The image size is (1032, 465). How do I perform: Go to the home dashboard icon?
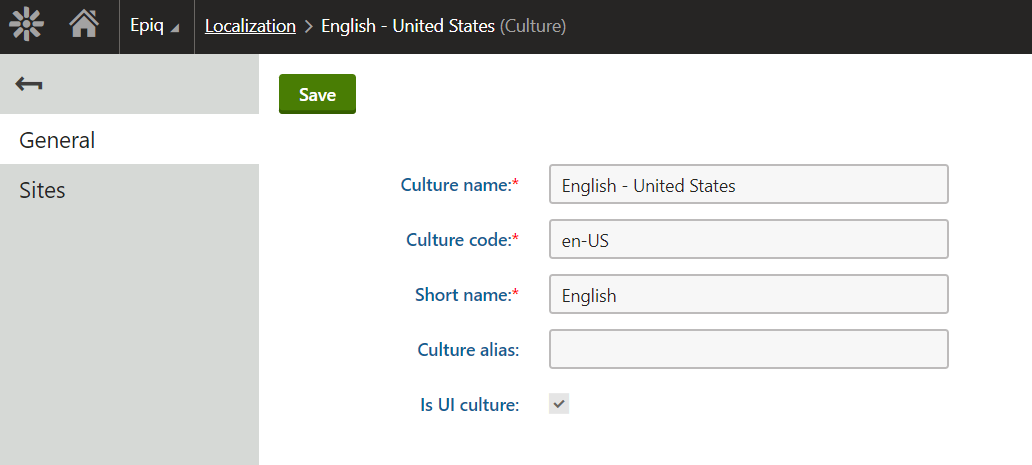[x=84, y=24]
